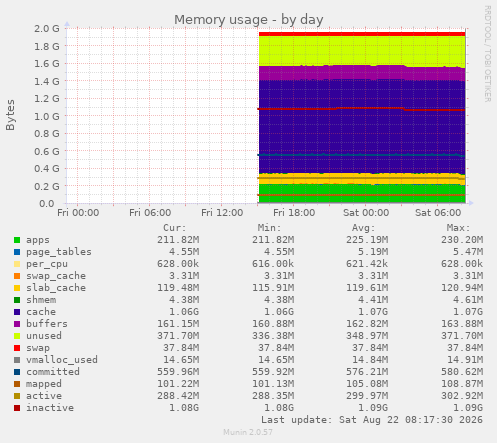Viewport: 497px width, 443px height.
Task: Click the shmem dark green legend swatch
Action: 17,300
